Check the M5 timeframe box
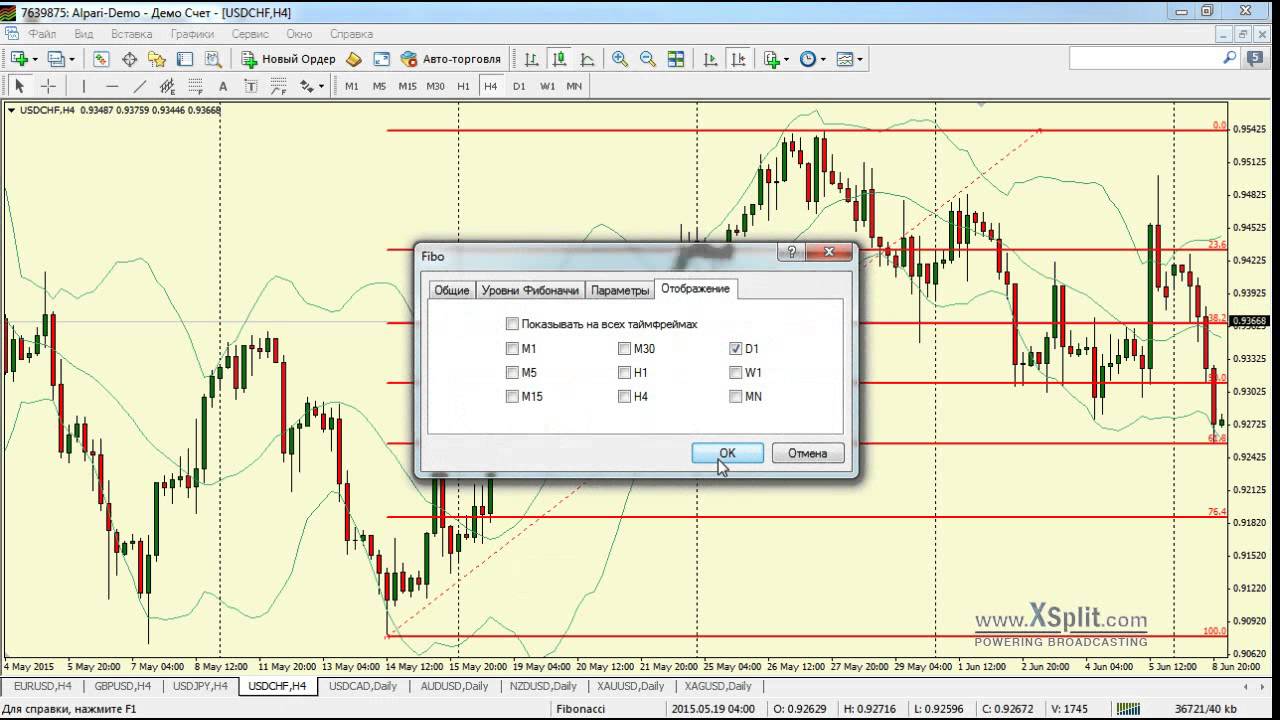 [x=512, y=373]
